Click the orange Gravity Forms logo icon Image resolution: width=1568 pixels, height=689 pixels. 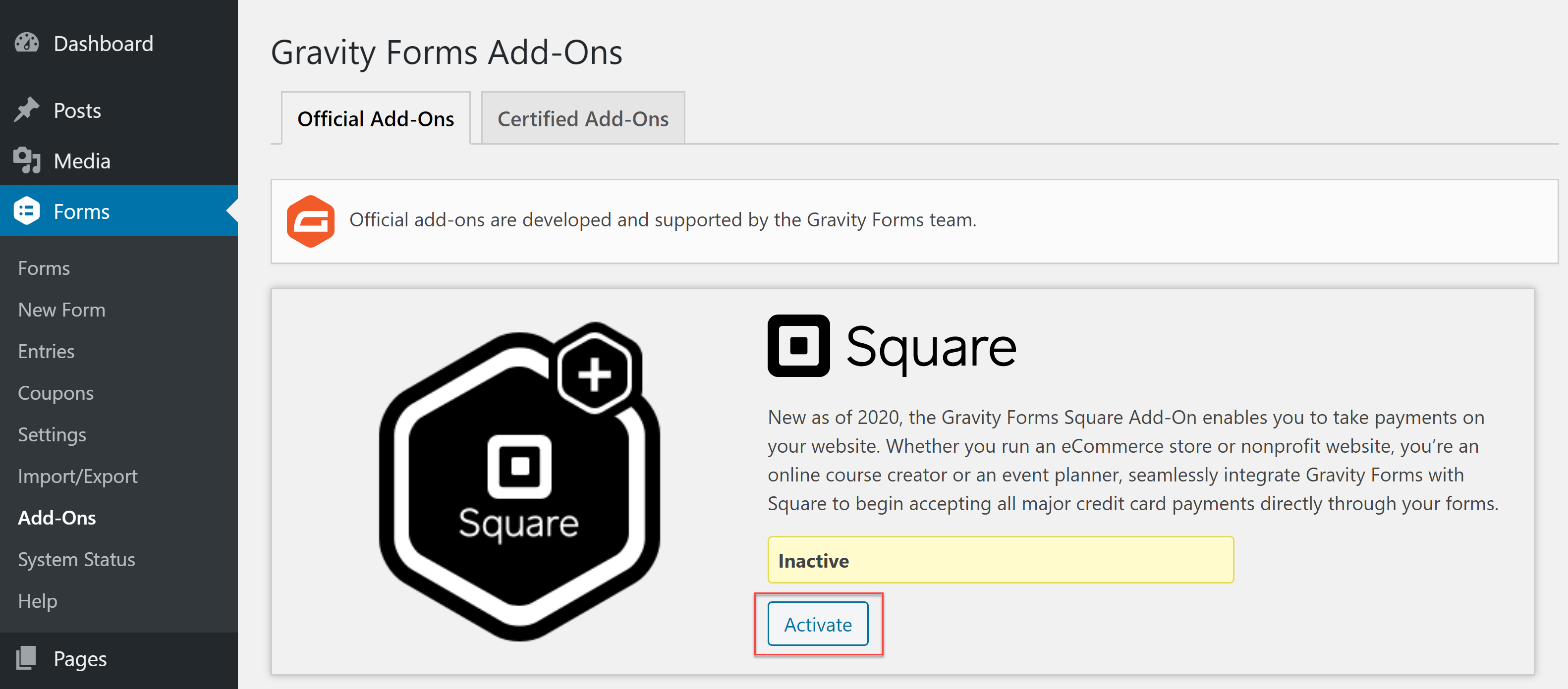tap(310, 221)
